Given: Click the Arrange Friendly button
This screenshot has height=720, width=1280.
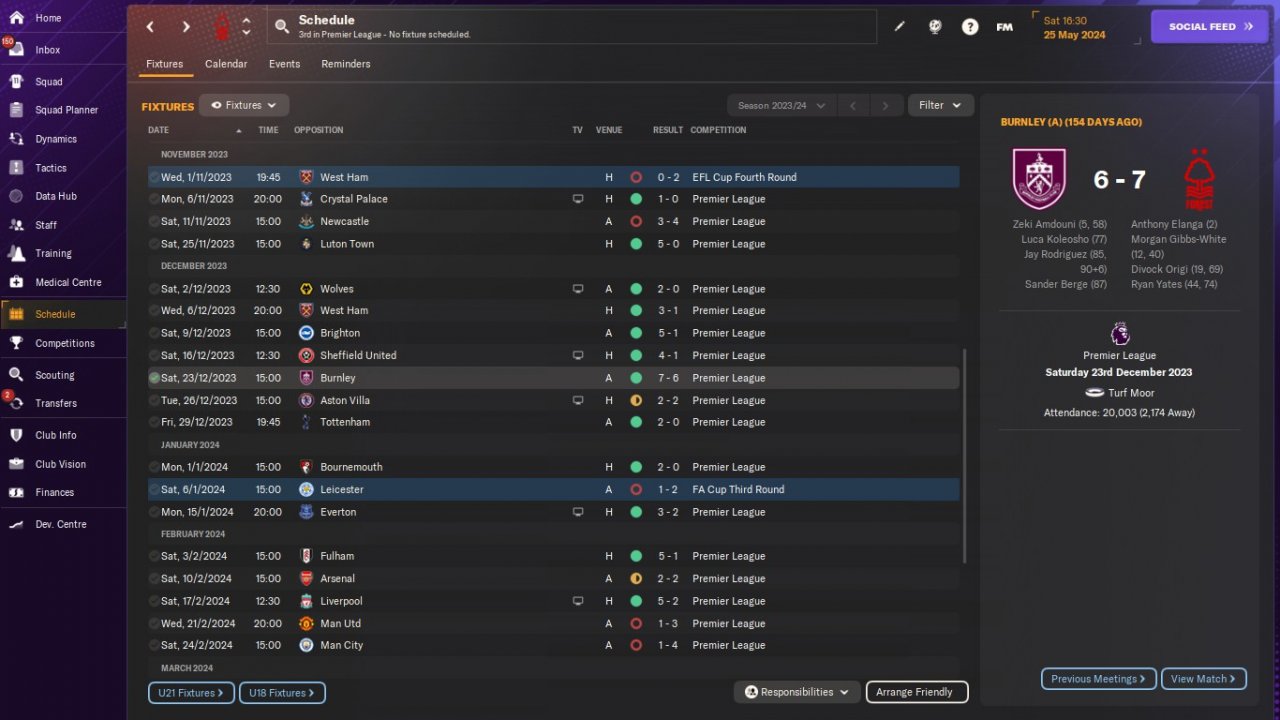Looking at the screenshot, I should 917,692.
